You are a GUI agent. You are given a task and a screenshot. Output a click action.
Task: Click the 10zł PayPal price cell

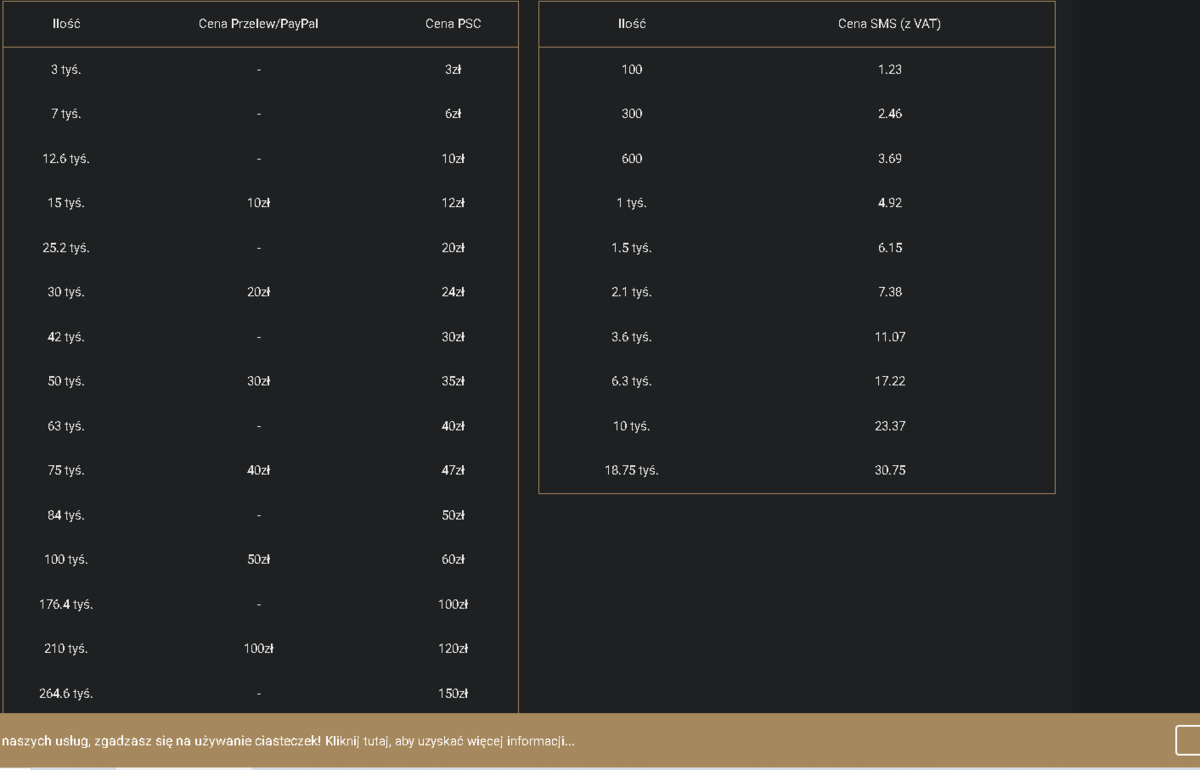[x=259, y=203]
